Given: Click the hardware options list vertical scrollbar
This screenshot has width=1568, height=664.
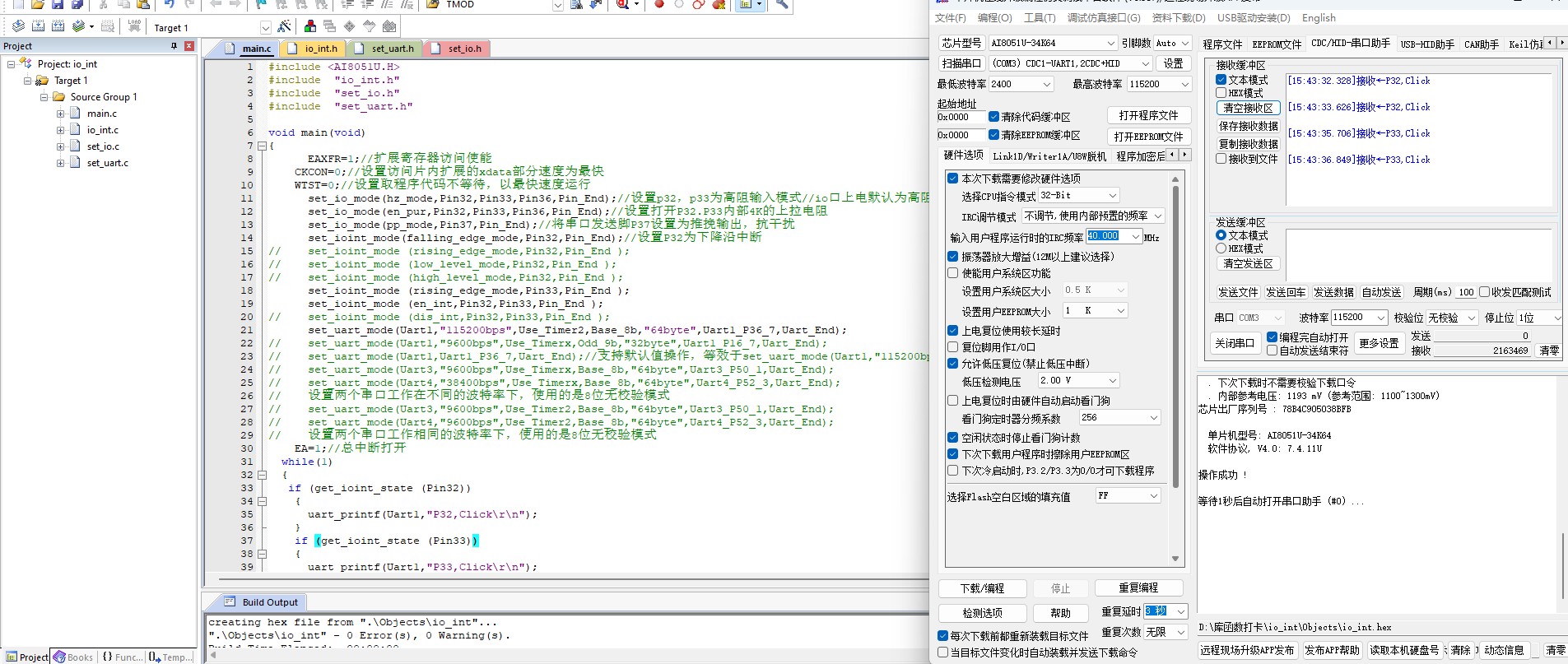Looking at the screenshot, I should point(1175,329).
